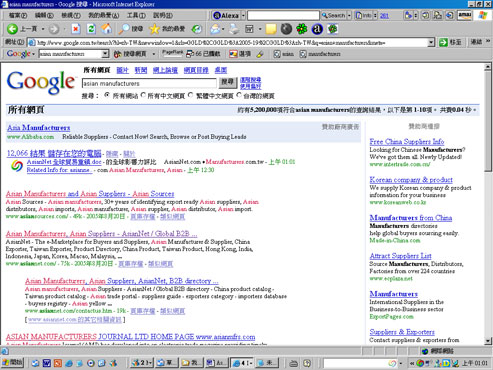Select the all Chinese pages radio button
Viewport: 493px width, 370px height.
tap(143, 95)
